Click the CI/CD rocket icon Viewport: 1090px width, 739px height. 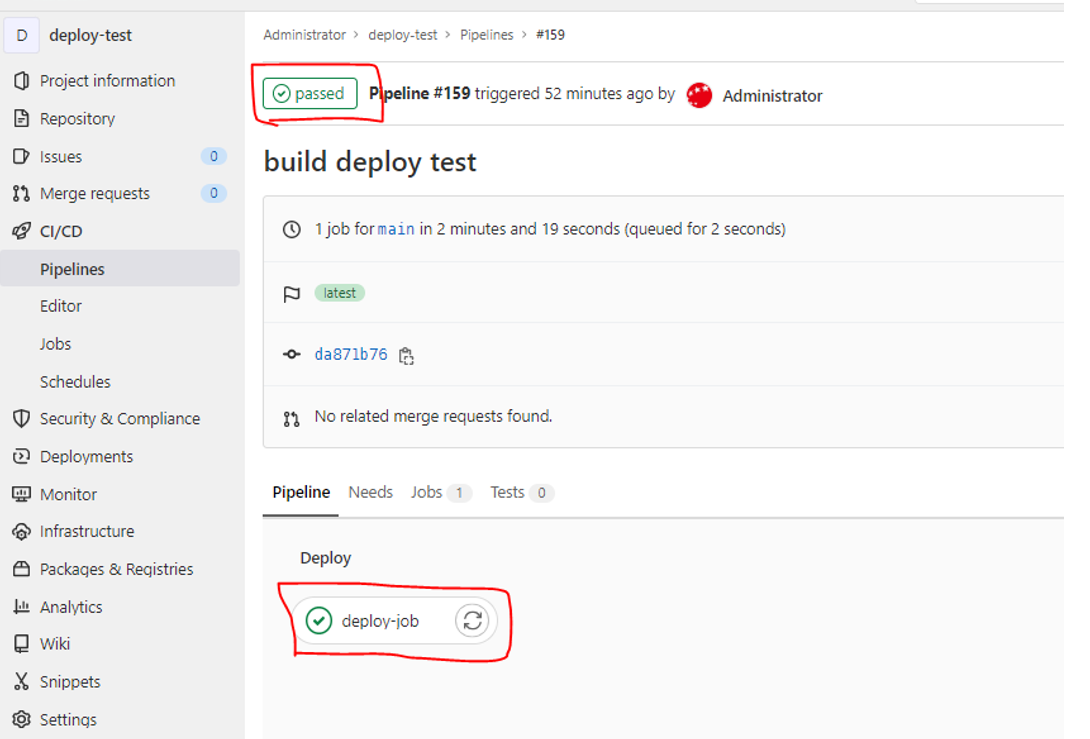coord(22,231)
